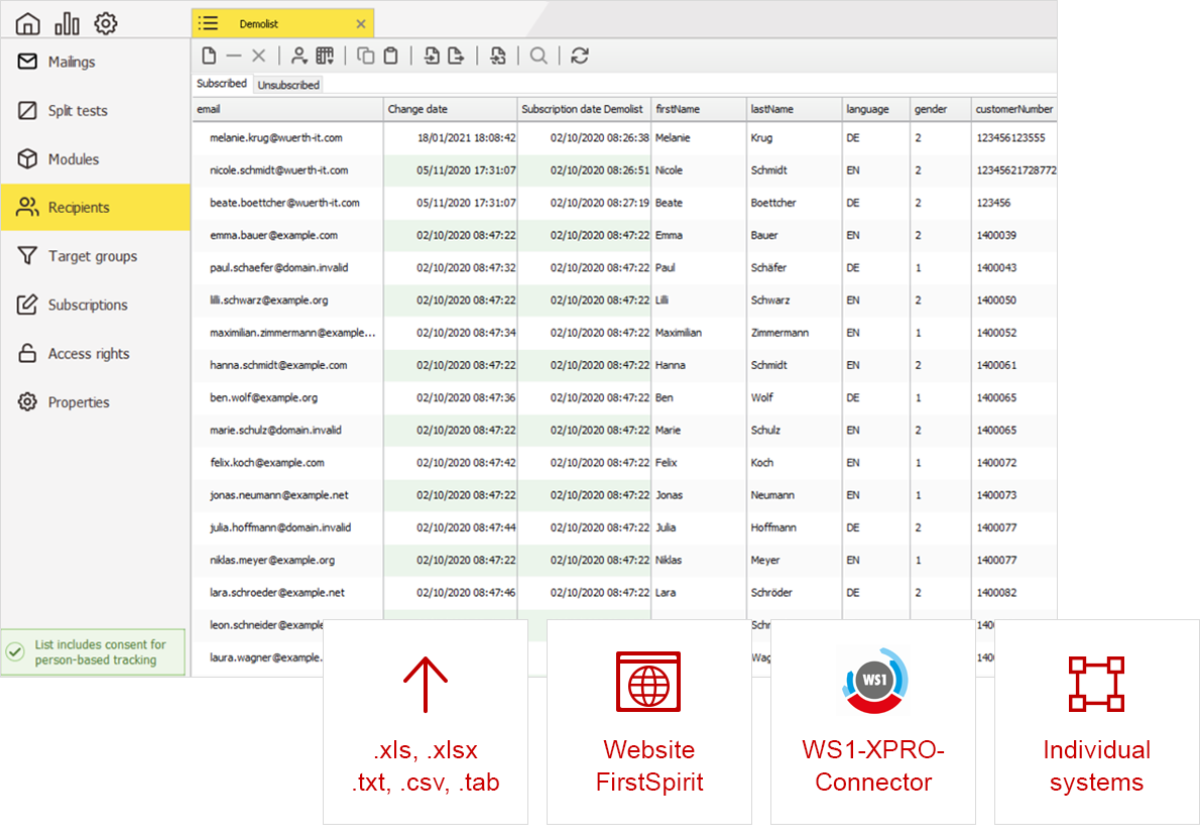Select the import recipients icon
The image size is (1200, 831).
(x=432, y=56)
